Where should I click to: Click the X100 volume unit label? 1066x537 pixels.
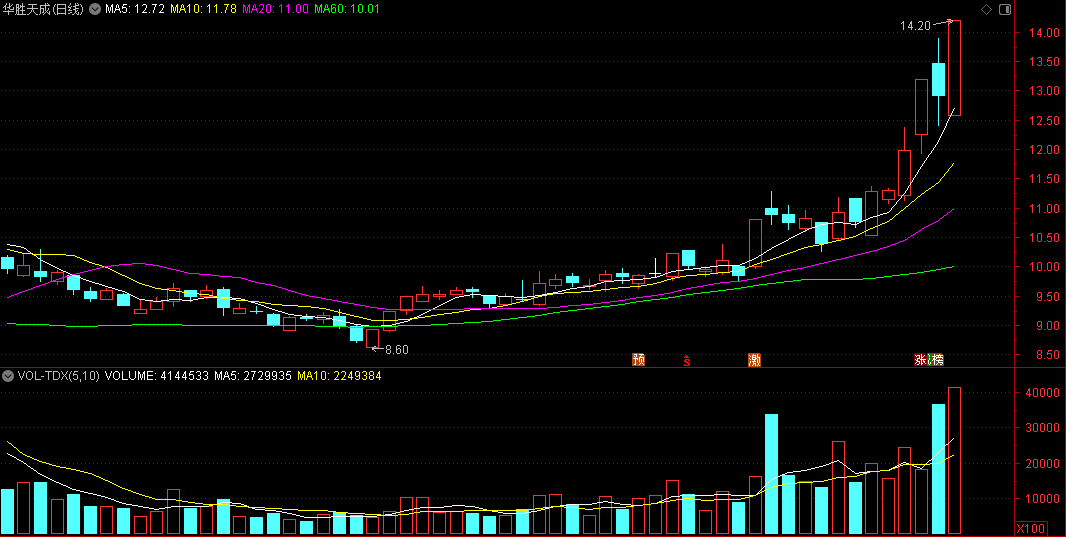point(1031,529)
